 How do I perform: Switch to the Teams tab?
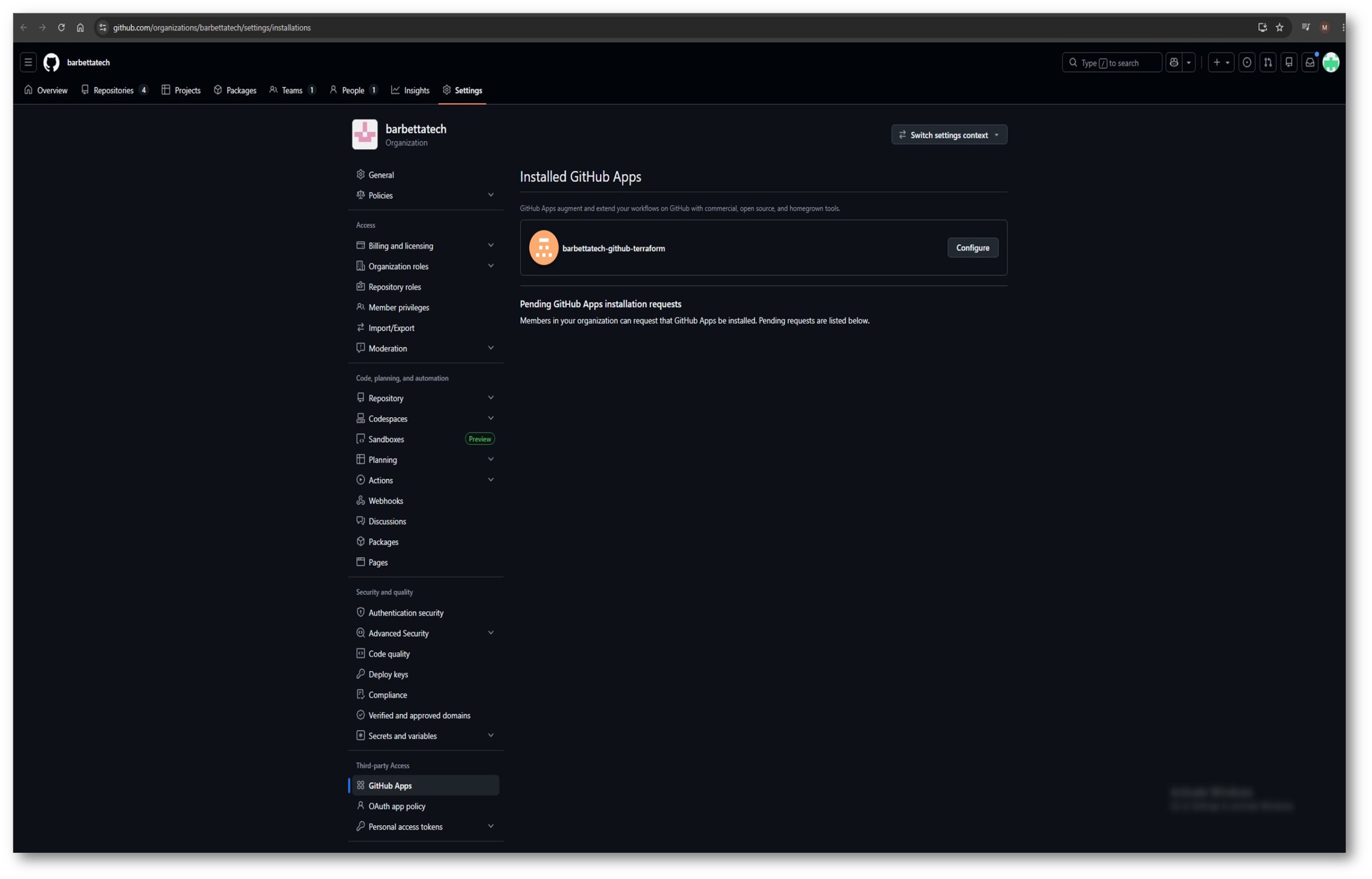(x=293, y=90)
